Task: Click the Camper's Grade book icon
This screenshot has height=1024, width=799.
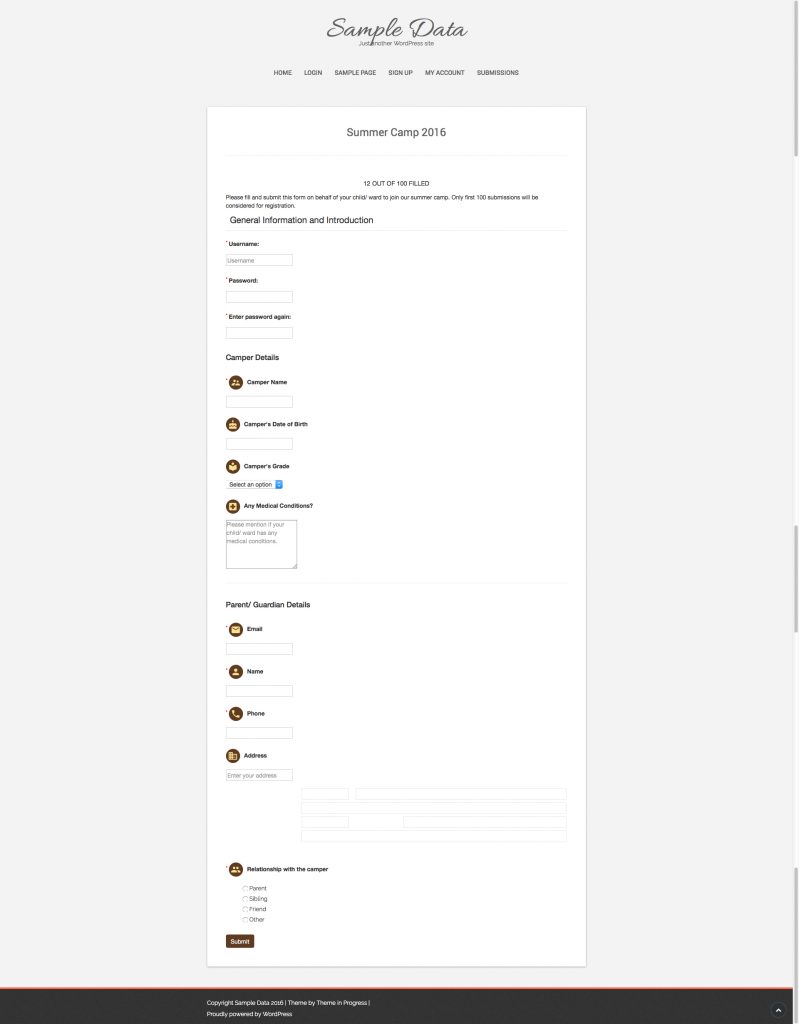Action: [x=233, y=466]
